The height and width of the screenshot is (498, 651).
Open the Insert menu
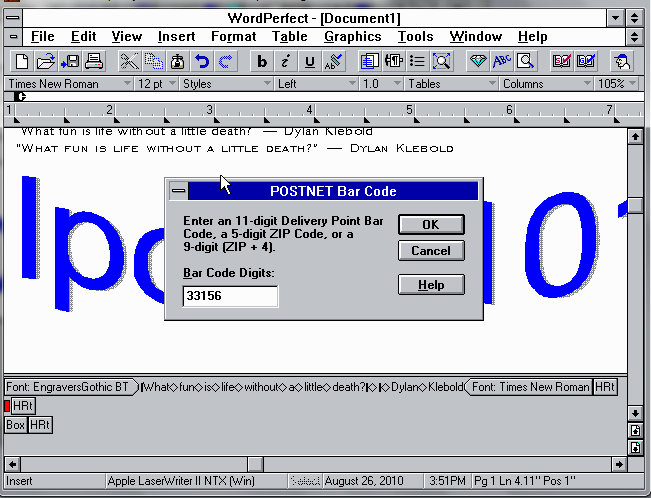[x=176, y=37]
